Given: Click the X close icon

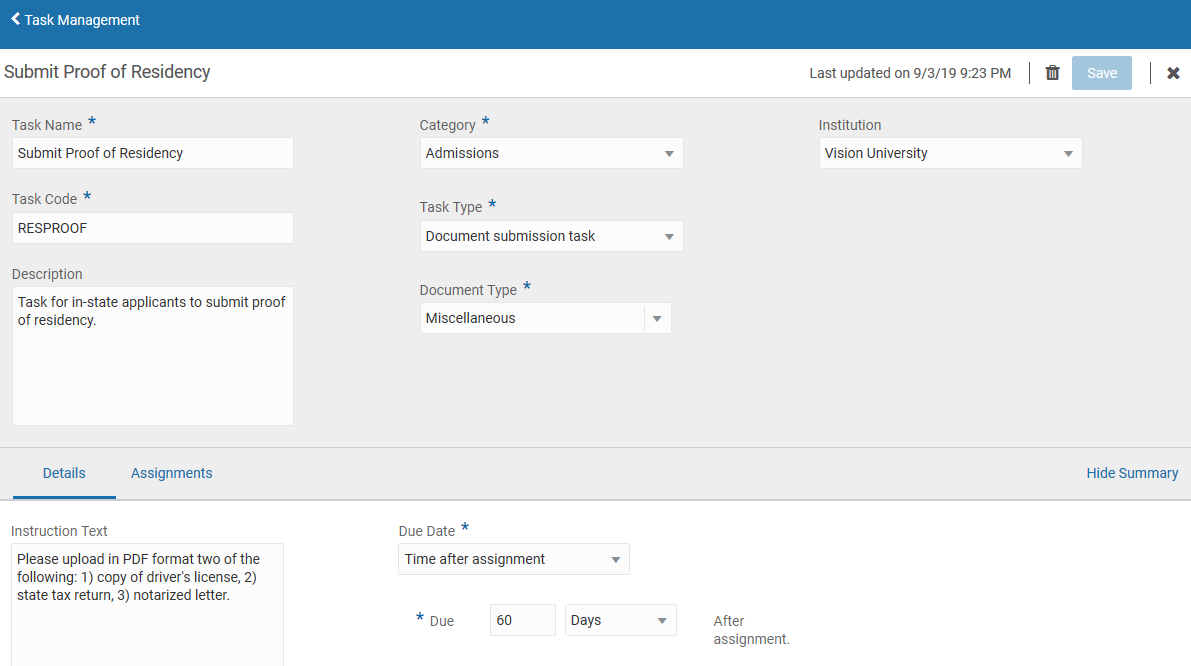Looking at the screenshot, I should (1173, 73).
